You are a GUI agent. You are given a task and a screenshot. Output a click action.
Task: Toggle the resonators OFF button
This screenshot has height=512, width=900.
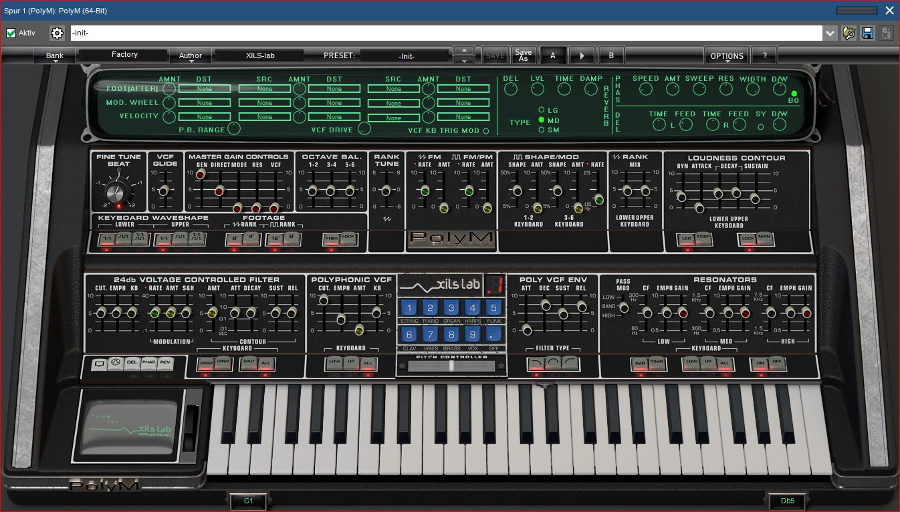coord(777,363)
